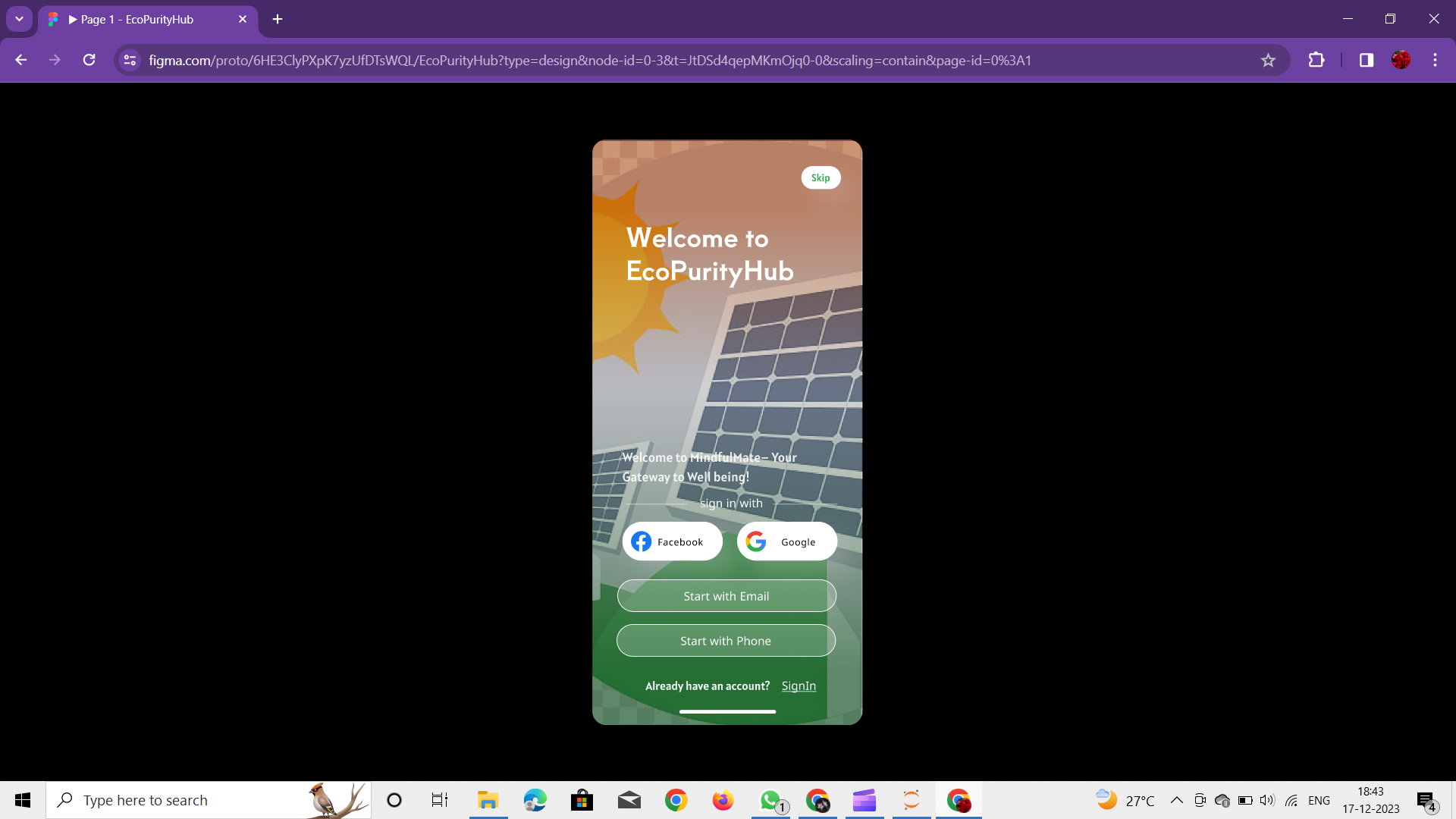Click the address bar URL
Image resolution: width=1456 pixels, height=819 pixels.
tap(589, 61)
